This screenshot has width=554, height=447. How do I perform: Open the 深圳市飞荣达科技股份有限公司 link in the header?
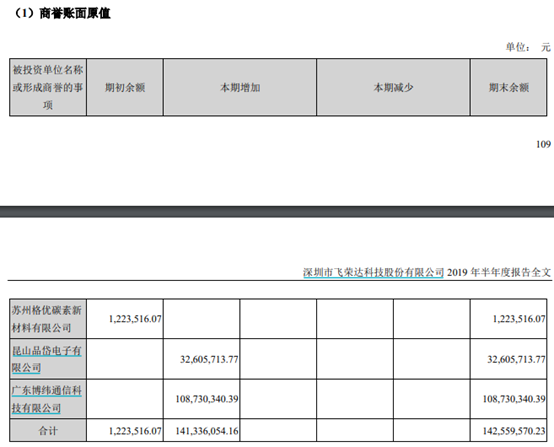coord(373,272)
